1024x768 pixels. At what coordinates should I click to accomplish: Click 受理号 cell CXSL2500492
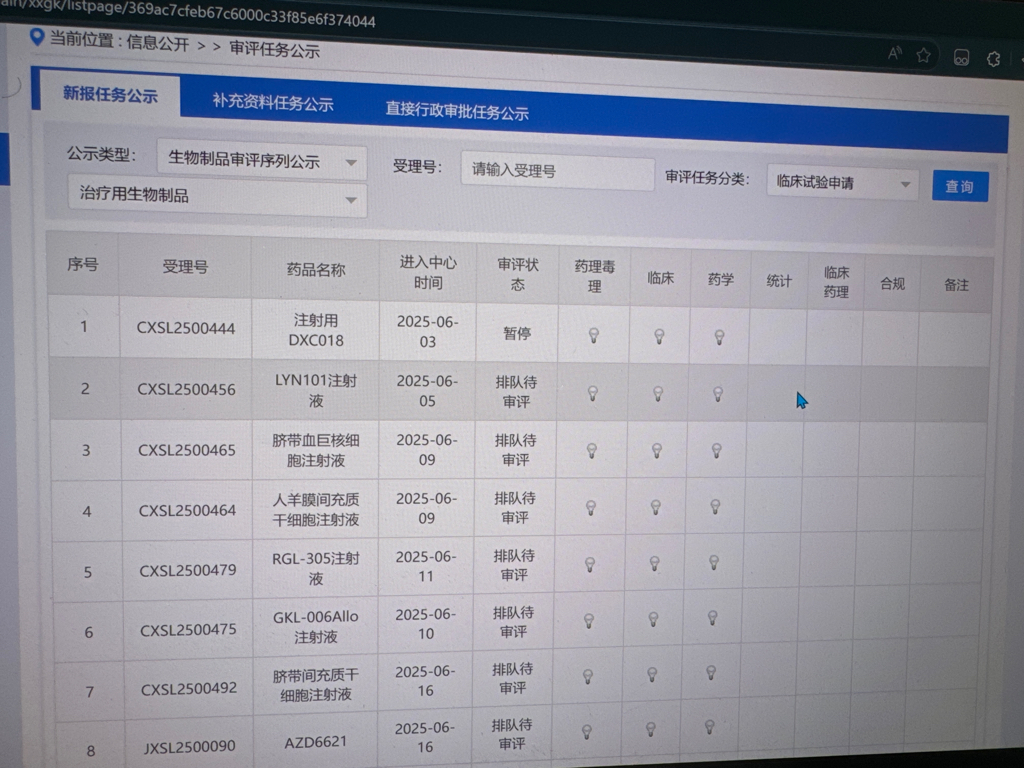coord(189,688)
